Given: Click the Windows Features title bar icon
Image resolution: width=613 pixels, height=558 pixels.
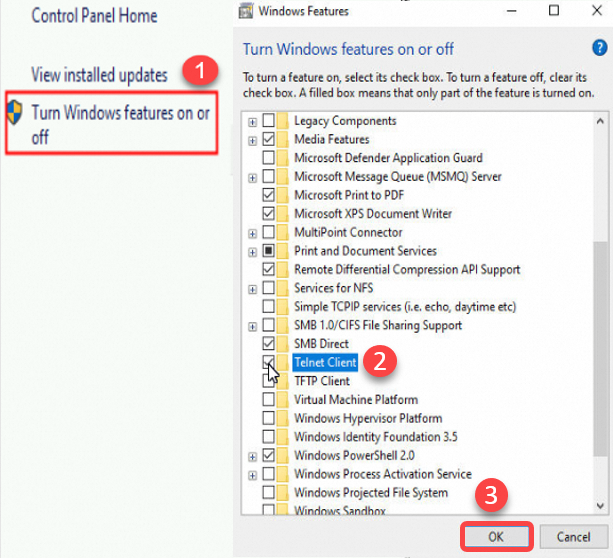Looking at the screenshot, I should click(246, 11).
